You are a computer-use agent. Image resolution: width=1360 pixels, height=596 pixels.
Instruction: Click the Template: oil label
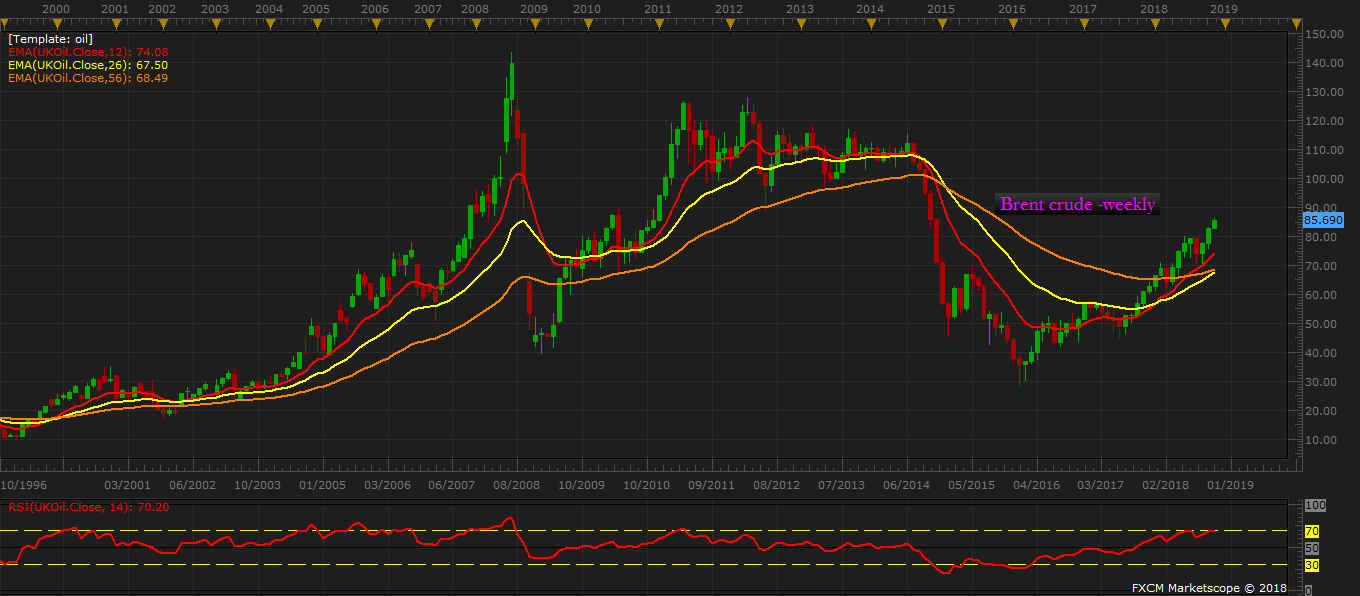[50, 39]
